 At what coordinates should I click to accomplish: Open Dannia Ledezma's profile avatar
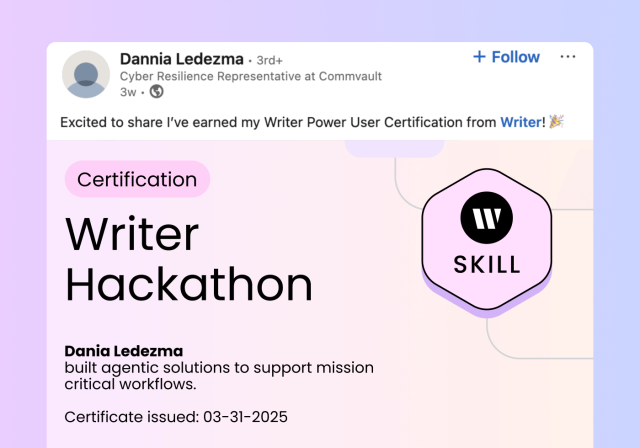pyautogui.click(x=86, y=74)
